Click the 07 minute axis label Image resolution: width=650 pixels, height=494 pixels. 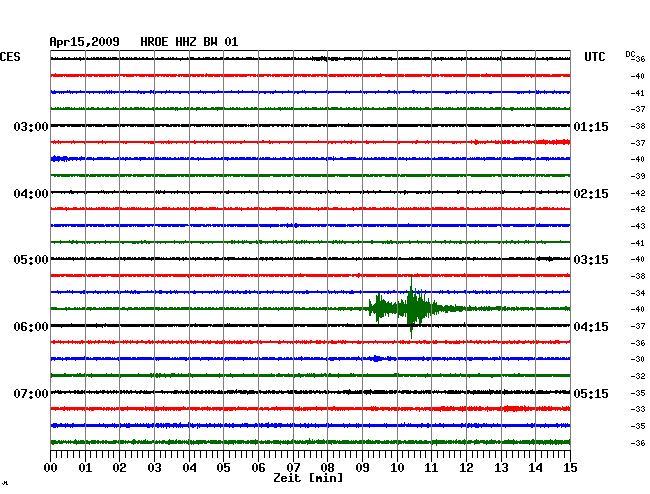pos(293,468)
